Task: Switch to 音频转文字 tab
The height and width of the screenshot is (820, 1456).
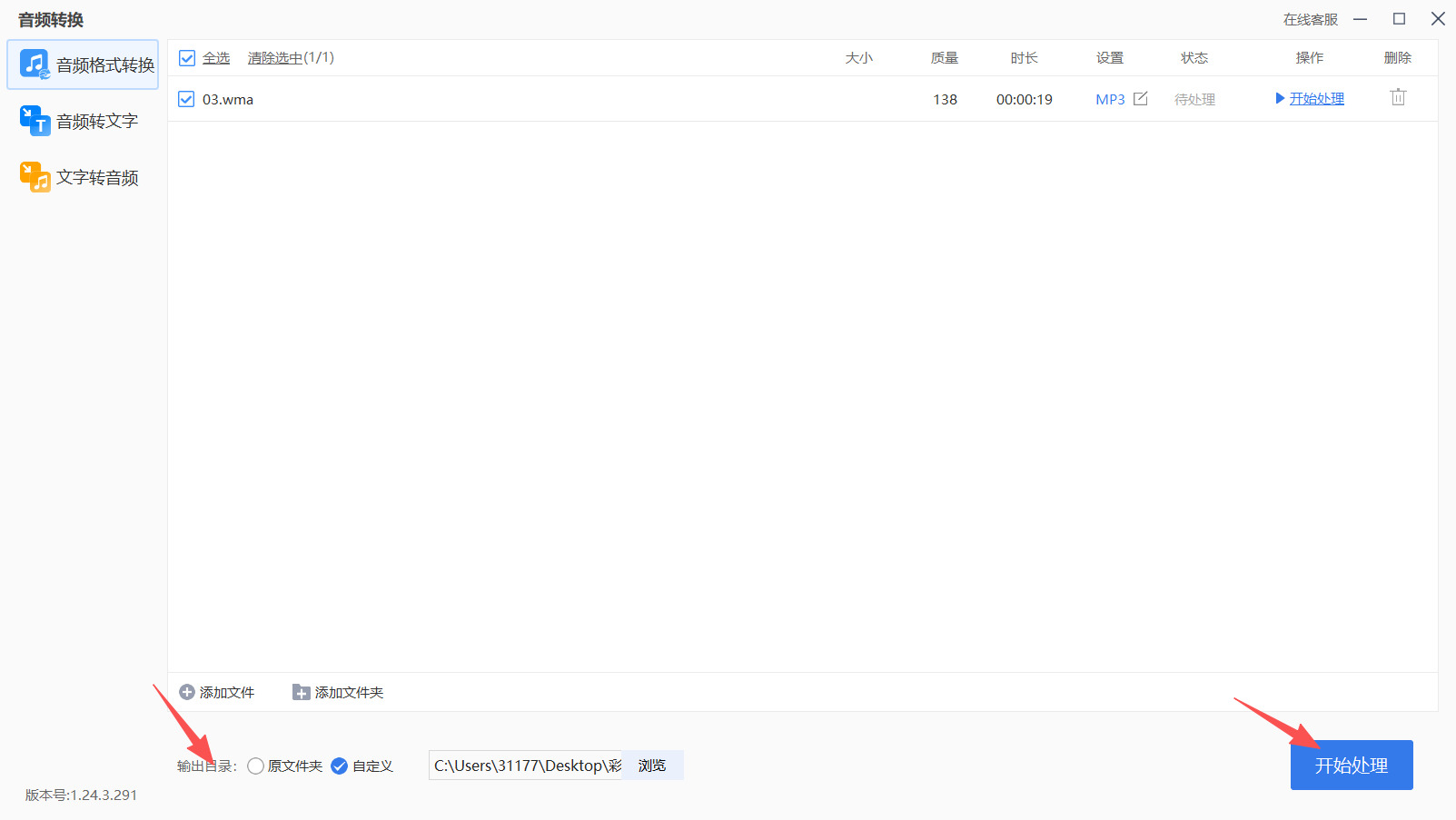Action: [x=83, y=121]
